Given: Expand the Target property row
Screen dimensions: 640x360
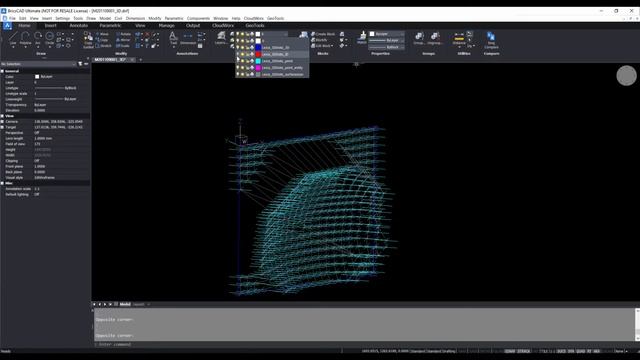Looking at the screenshot, I should click(x=2, y=127).
